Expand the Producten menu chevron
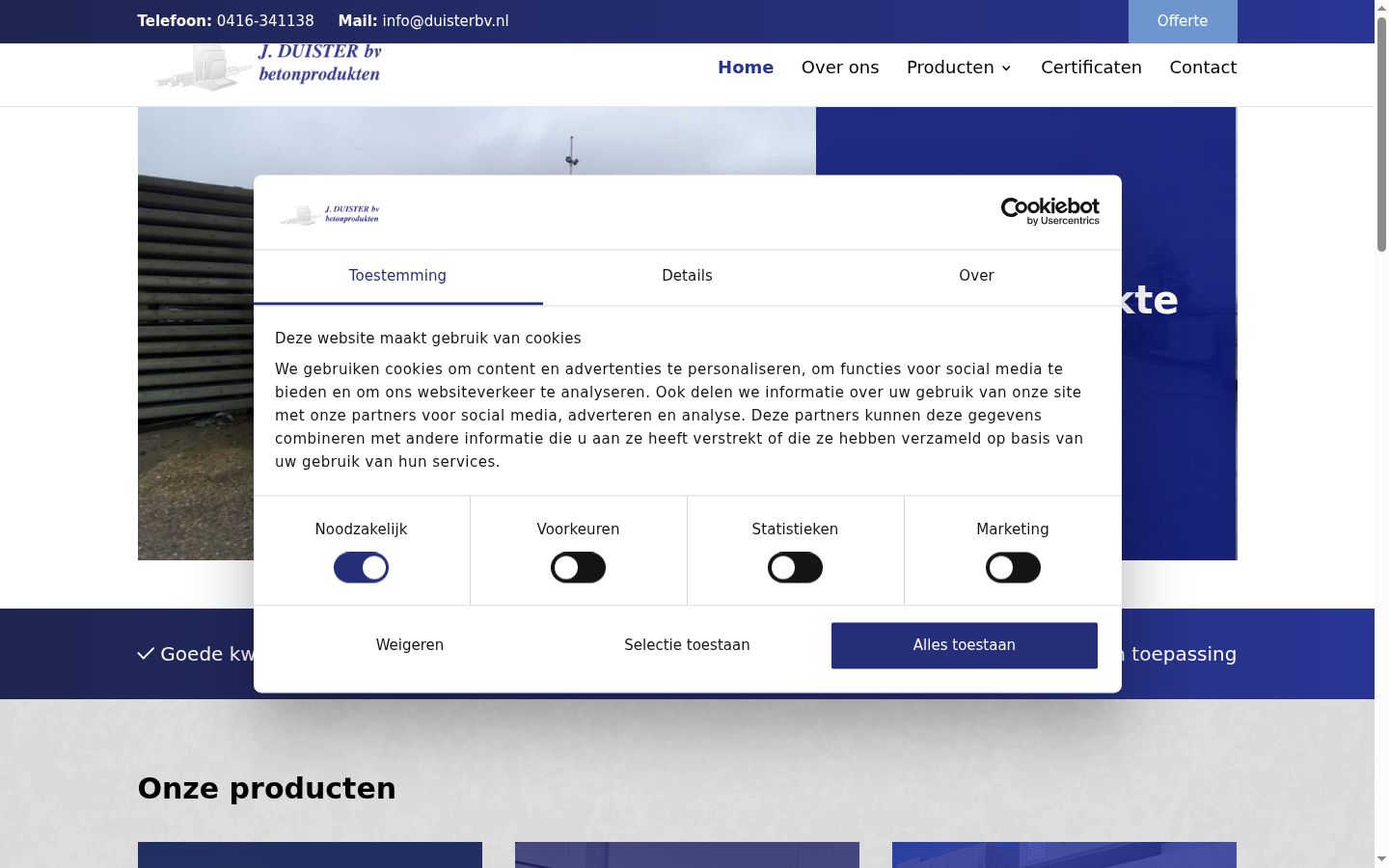The height and width of the screenshot is (868, 1389). click(x=1006, y=68)
